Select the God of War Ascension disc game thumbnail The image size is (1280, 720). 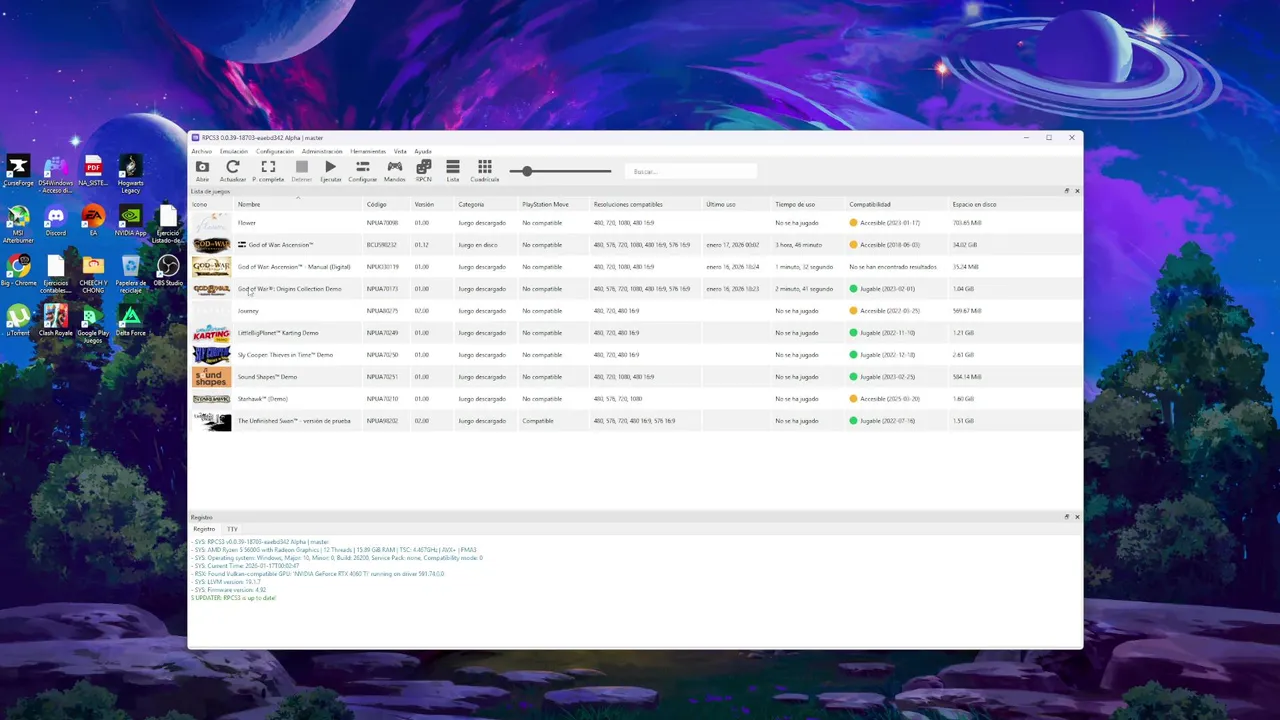pos(211,245)
